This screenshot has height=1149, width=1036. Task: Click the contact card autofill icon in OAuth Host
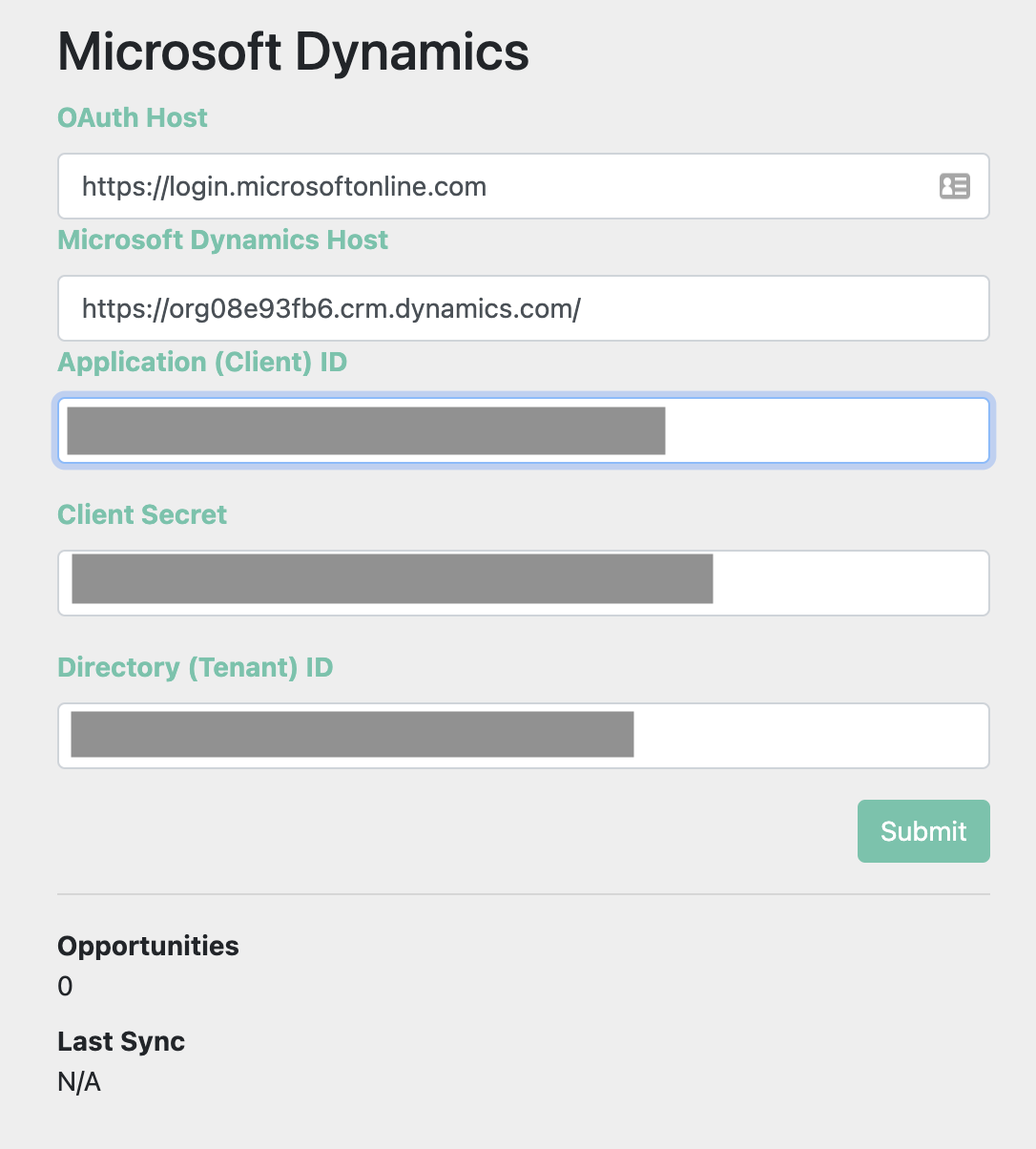tap(954, 186)
